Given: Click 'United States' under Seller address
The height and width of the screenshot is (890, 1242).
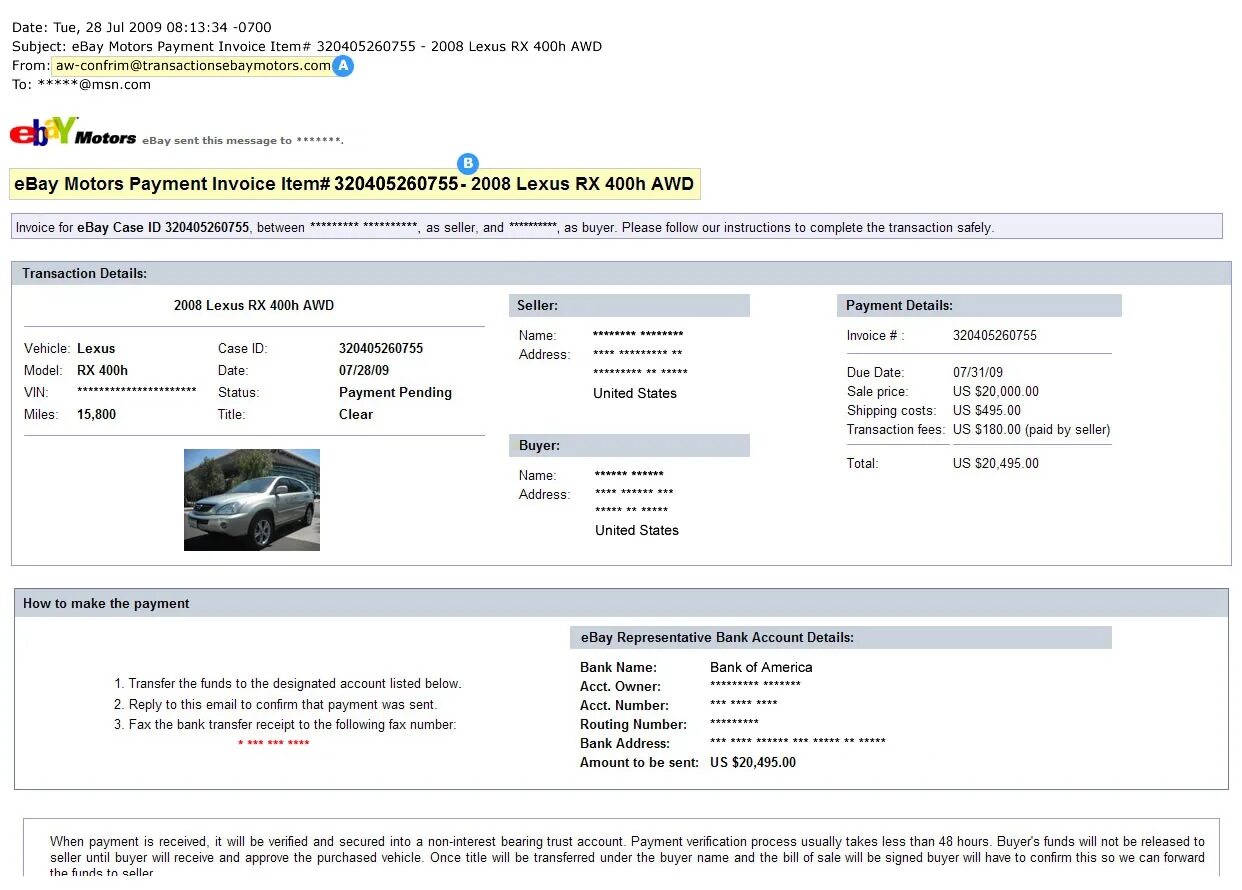Looking at the screenshot, I should click(635, 394).
